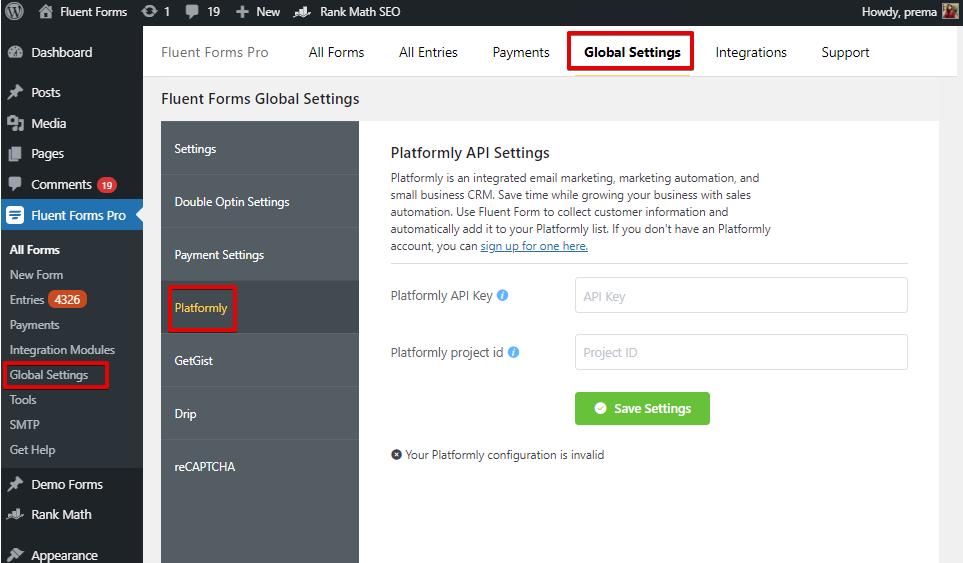Open Dashboard from the sidebar
963x563 pixels.
[61, 52]
